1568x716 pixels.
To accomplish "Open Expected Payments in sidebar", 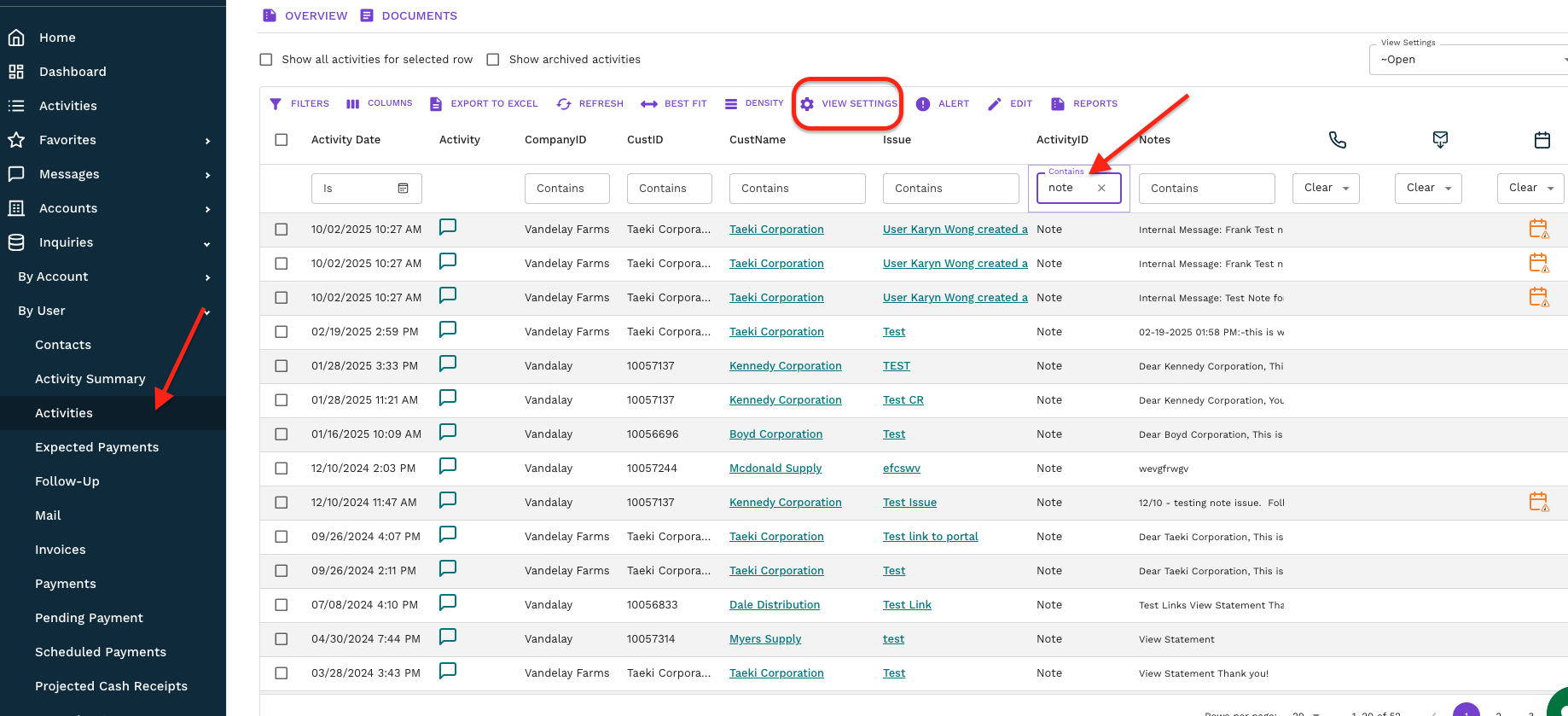I will coord(97,447).
